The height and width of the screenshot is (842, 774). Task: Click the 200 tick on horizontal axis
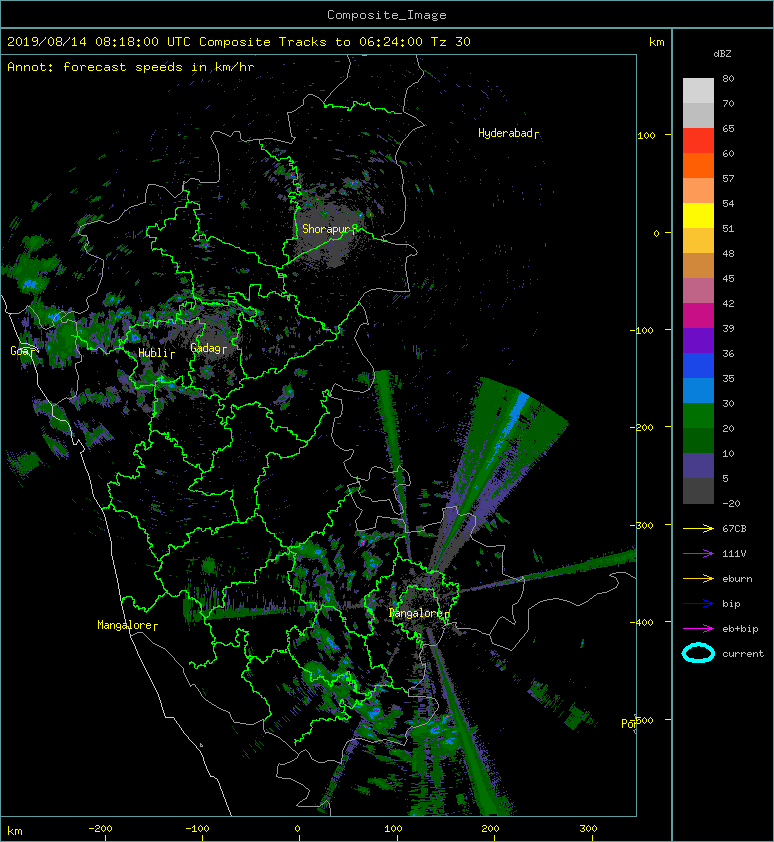(490, 829)
